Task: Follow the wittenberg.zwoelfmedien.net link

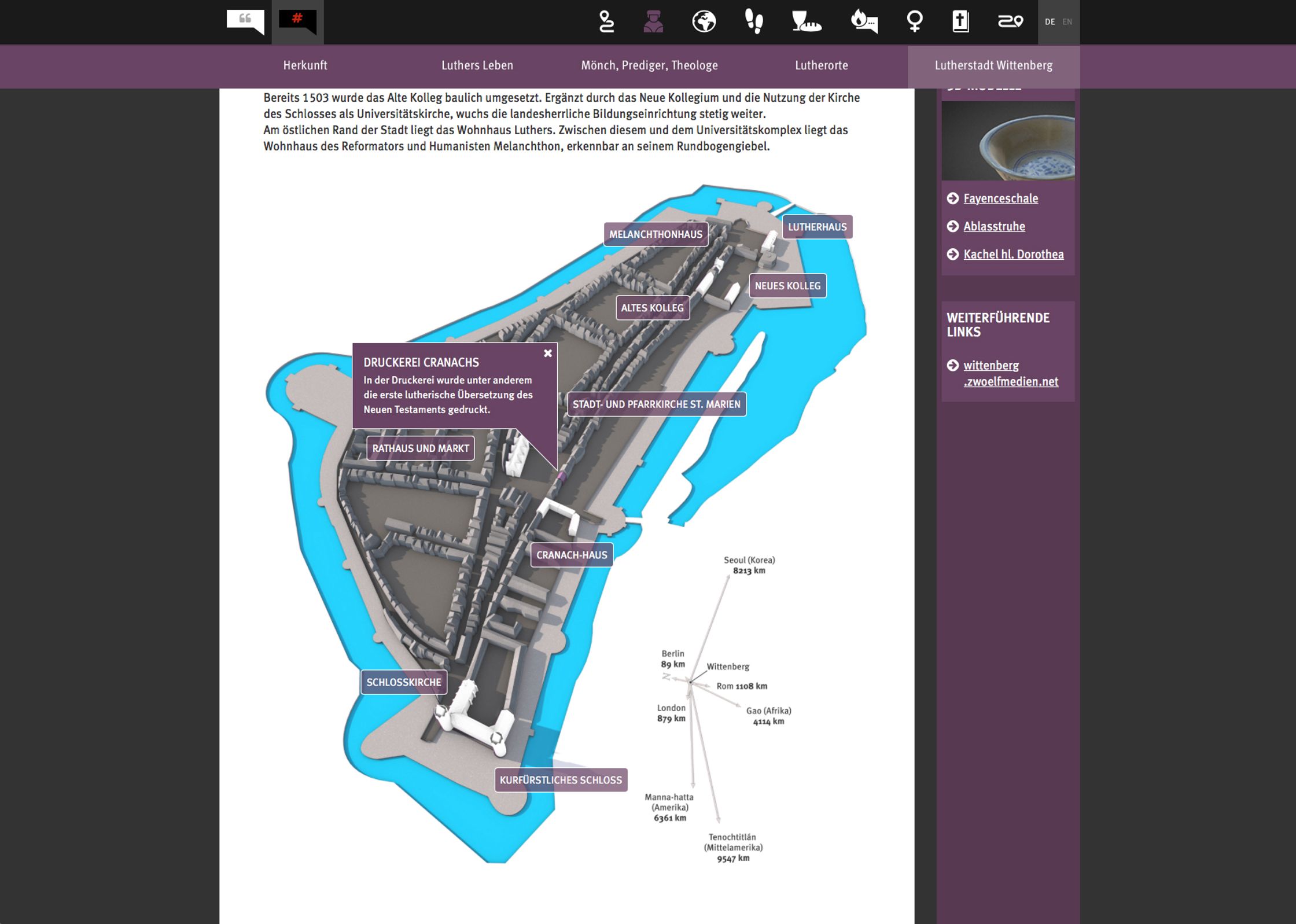Action: click(1010, 373)
